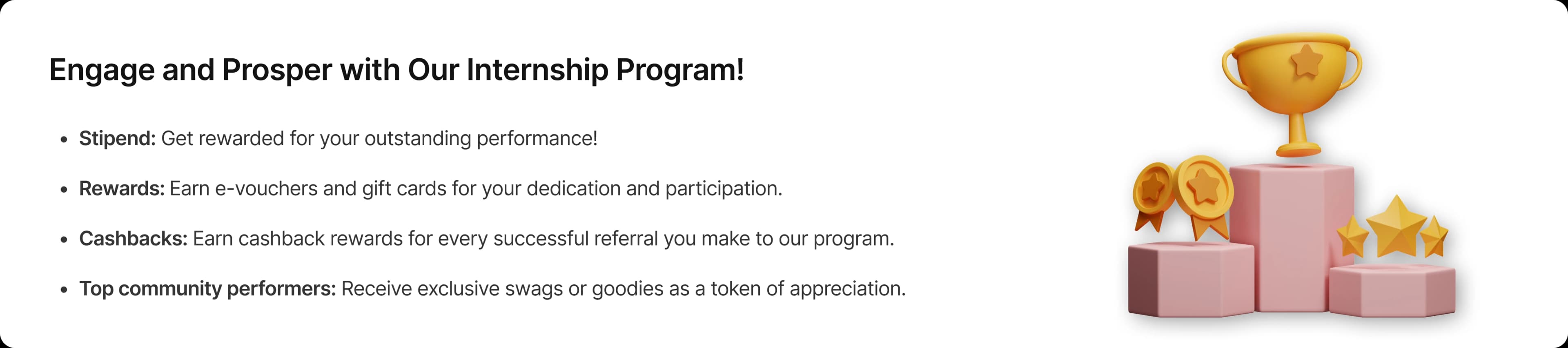The image size is (1568, 348).
Task: Click the successful referral sentence
Action: coord(543,239)
